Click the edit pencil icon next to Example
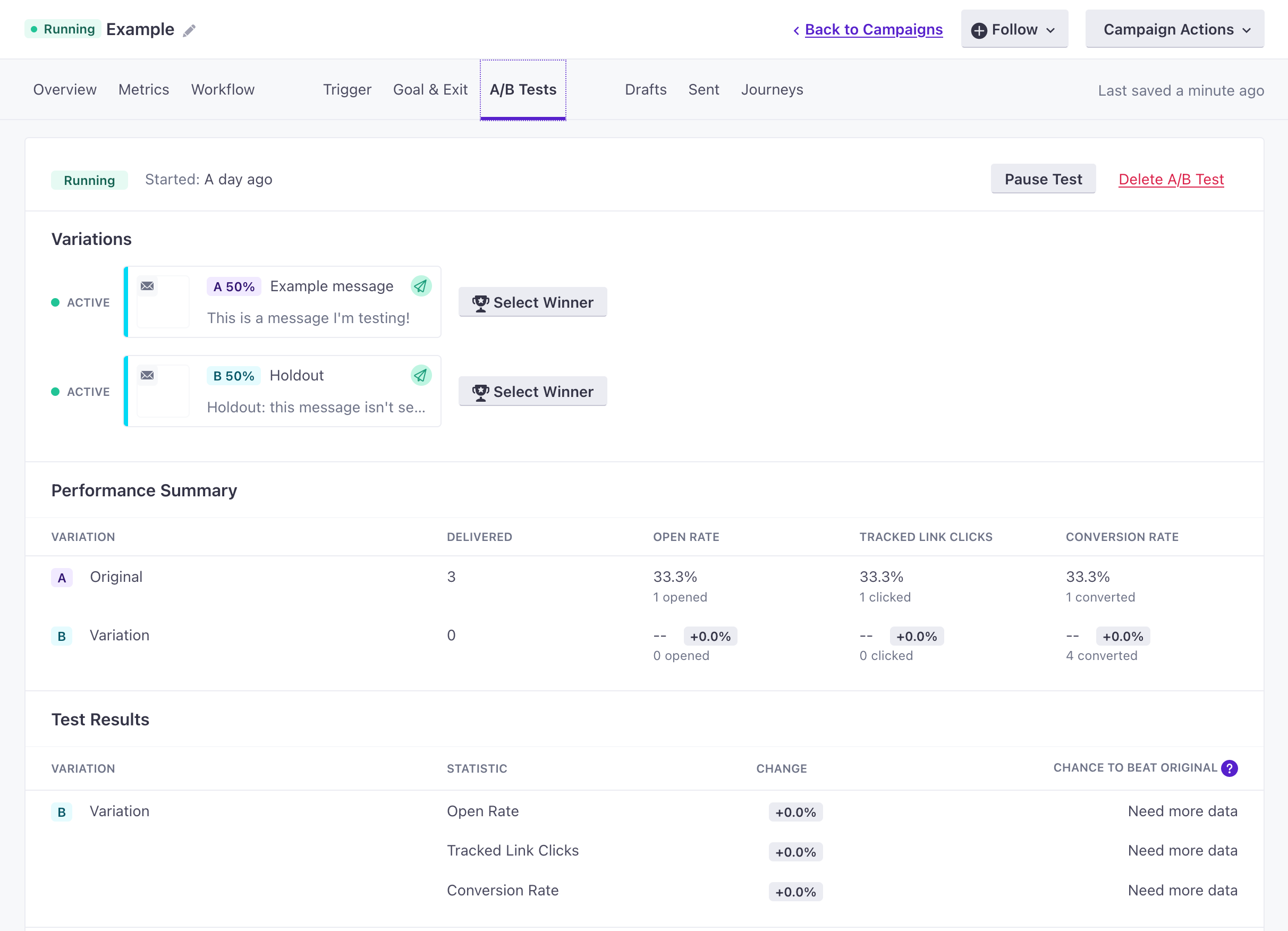Screen dimensions: 1288x931 point(191,29)
